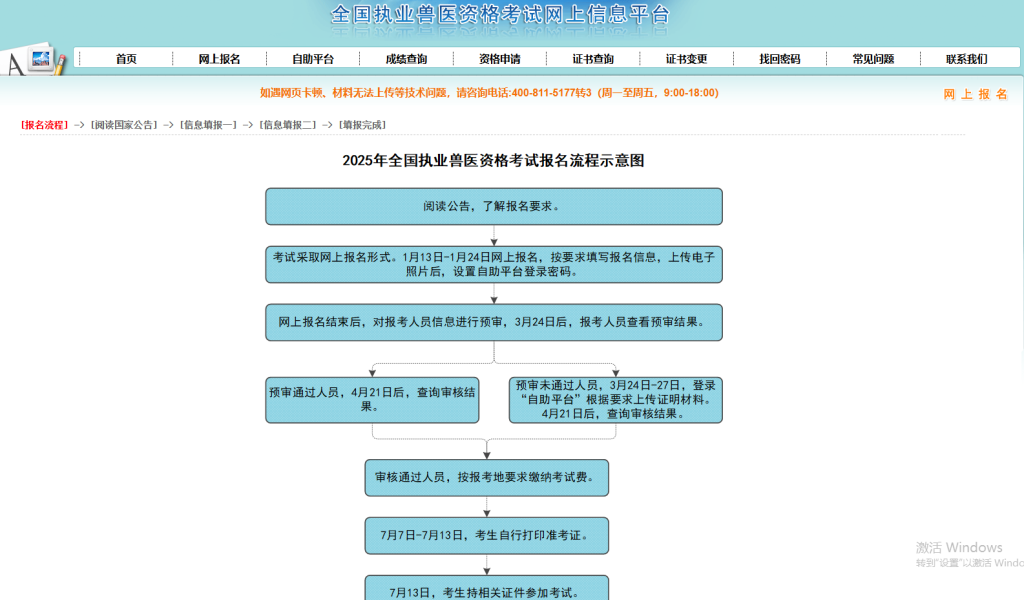Open the 自助平台 self-service platform menu
This screenshot has width=1024, height=600.
(311, 57)
